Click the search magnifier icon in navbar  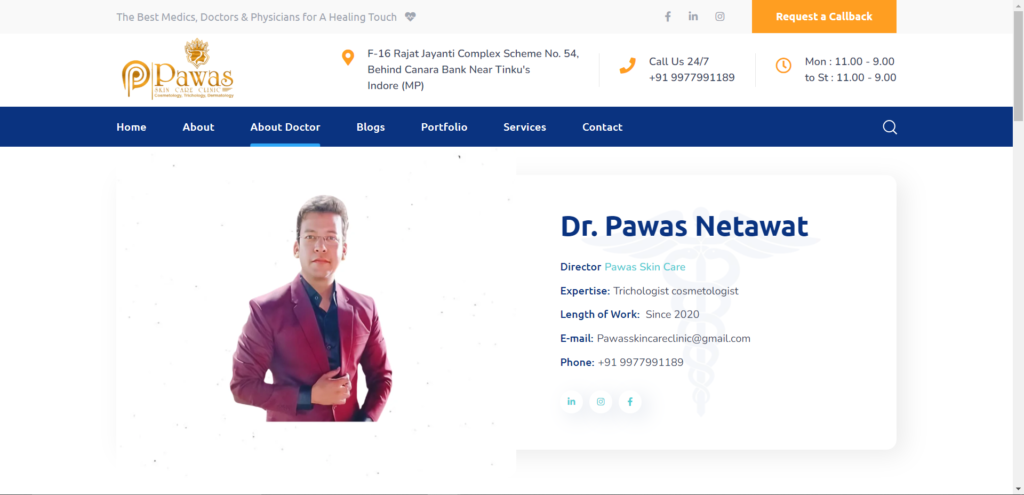(x=889, y=127)
